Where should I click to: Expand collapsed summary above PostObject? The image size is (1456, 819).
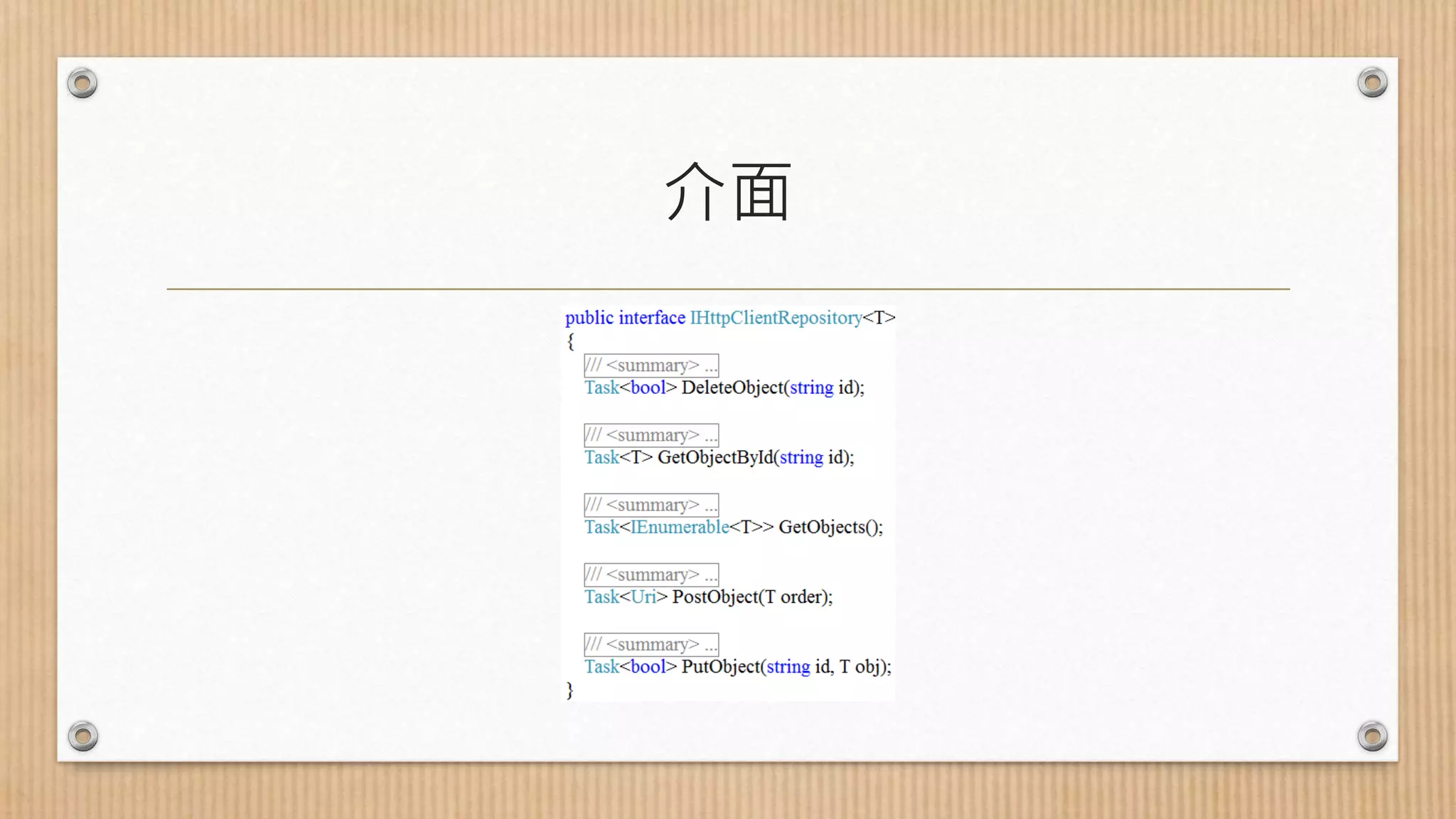pyautogui.click(x=651, y=574)
